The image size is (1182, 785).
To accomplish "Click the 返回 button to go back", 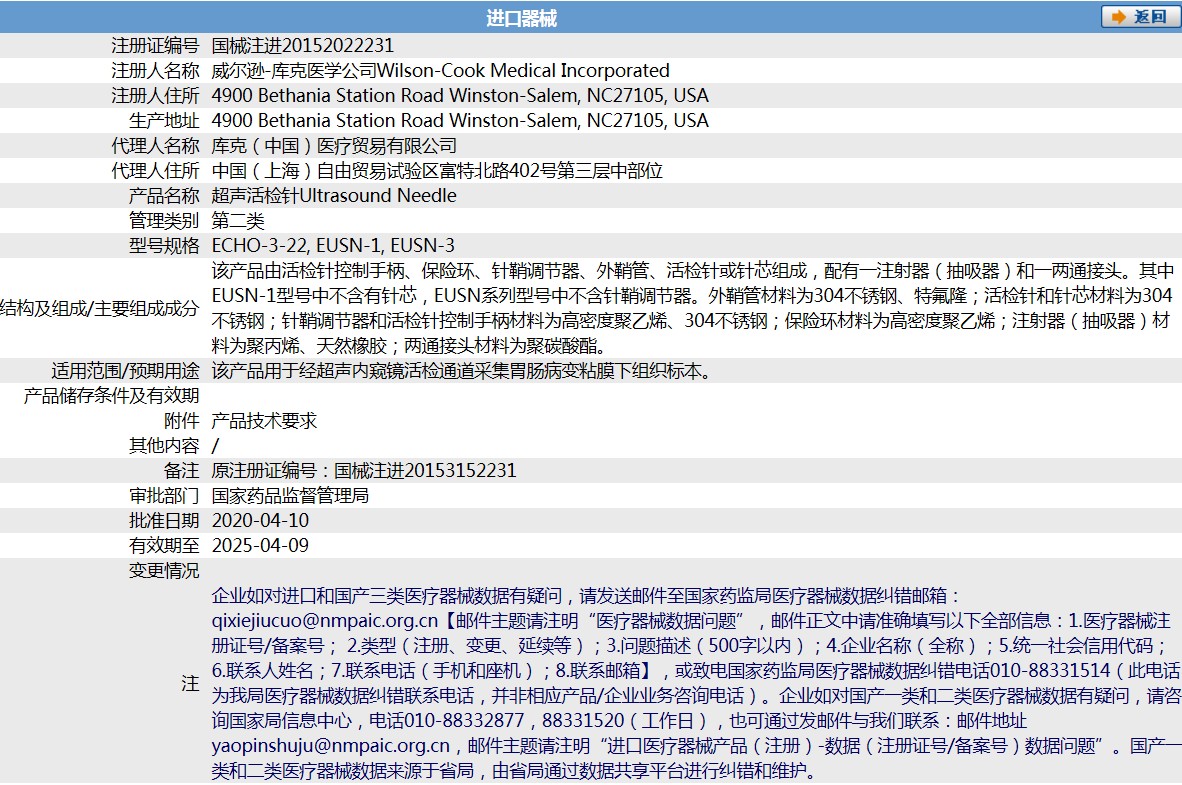I will pyautogui.click(x=1140, y=17).
